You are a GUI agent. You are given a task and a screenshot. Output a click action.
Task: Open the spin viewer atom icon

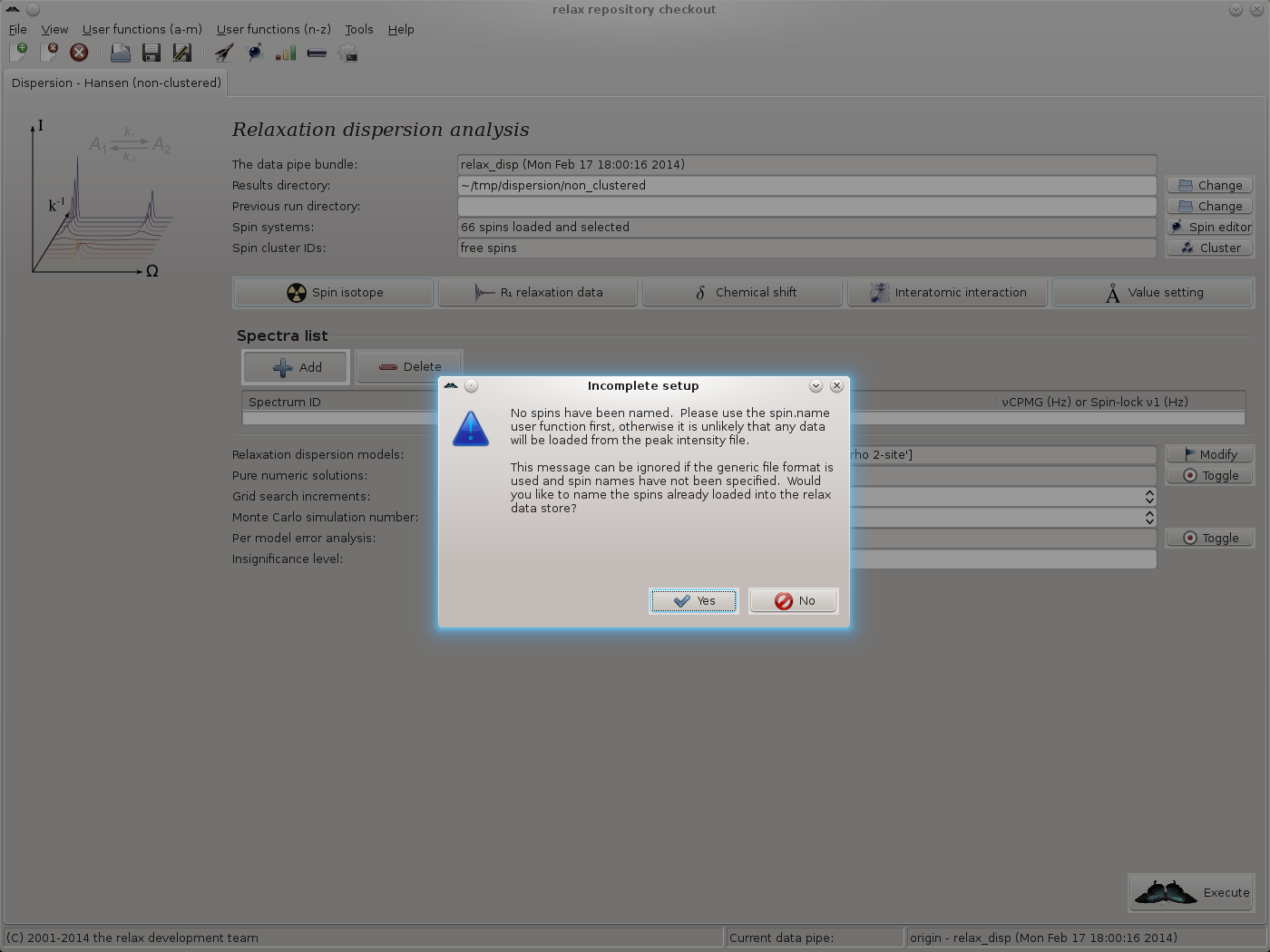255,53
